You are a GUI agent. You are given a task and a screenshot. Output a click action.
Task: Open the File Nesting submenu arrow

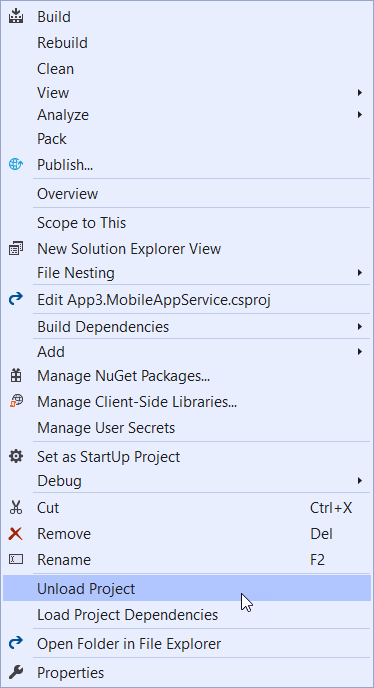point(360,273)
